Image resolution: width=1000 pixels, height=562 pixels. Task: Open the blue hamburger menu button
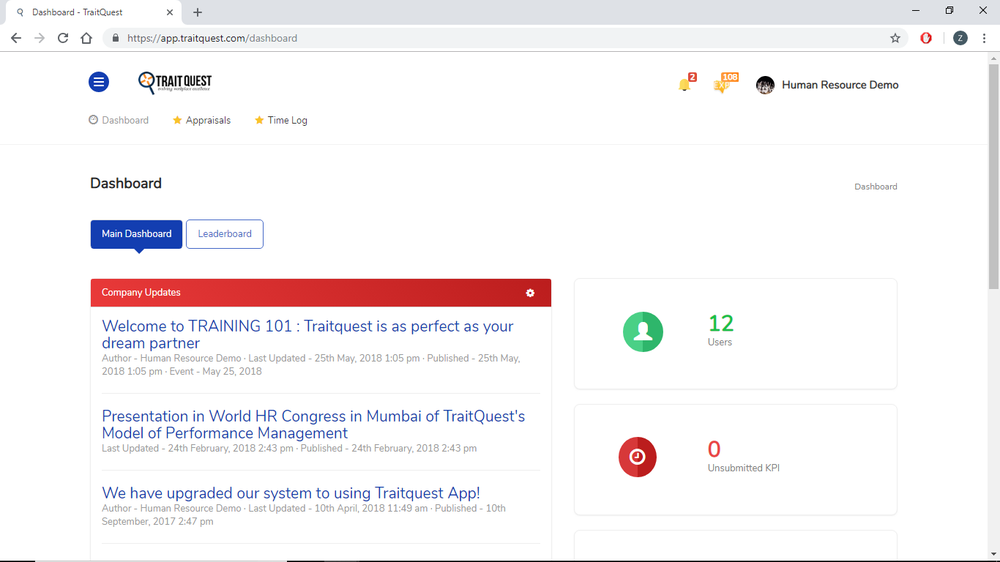[99, 82]
